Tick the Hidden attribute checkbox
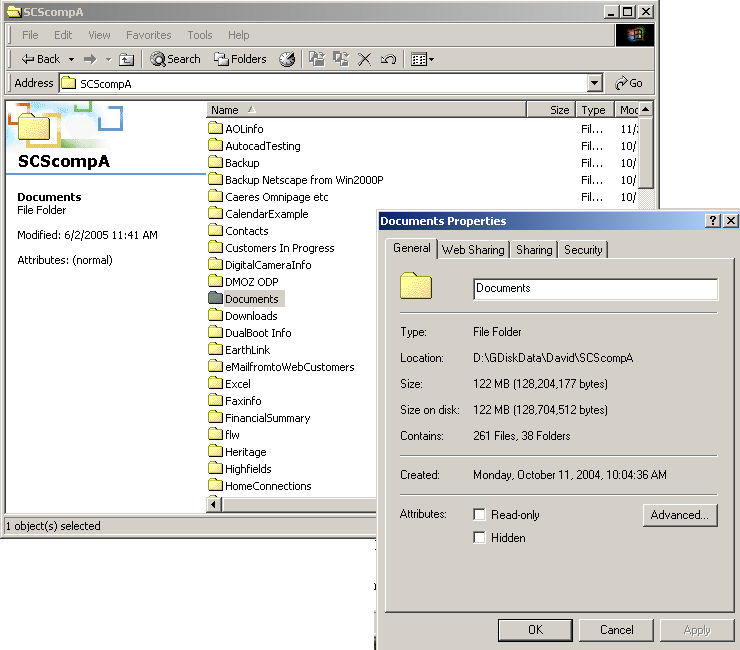 click(x=480, y=538)
